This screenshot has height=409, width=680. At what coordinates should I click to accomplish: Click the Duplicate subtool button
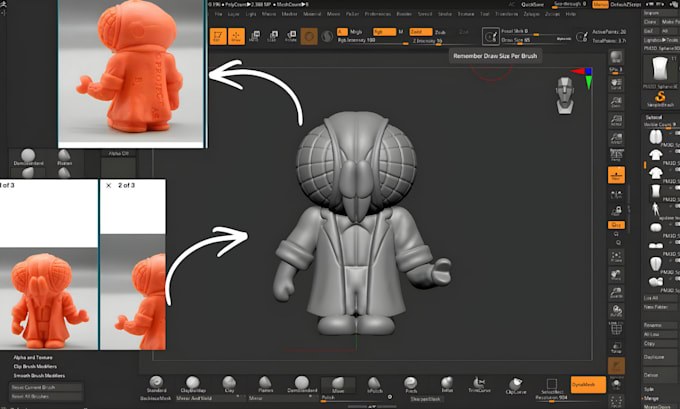pos(660,357)
